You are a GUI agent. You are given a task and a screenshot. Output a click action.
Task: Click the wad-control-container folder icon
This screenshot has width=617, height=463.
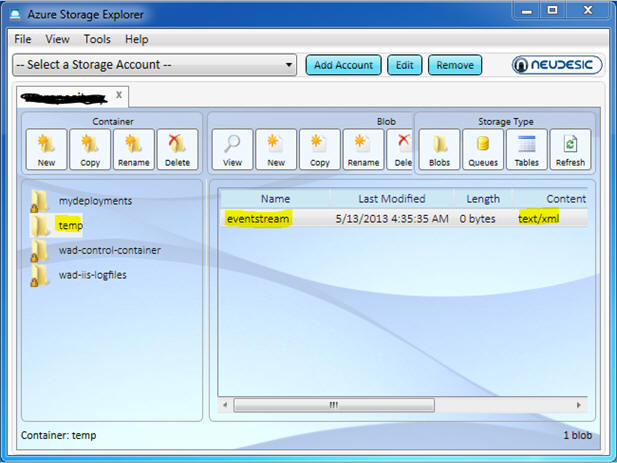click(x=40, y=251)
